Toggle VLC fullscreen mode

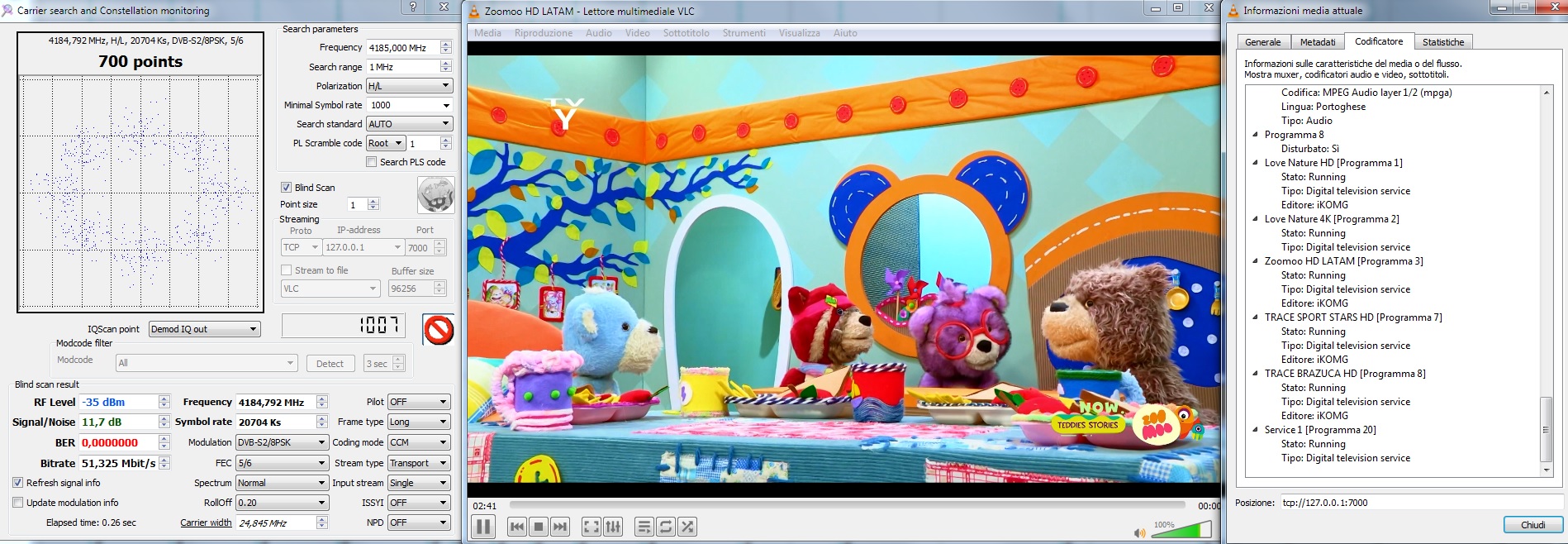coord(592,527)
